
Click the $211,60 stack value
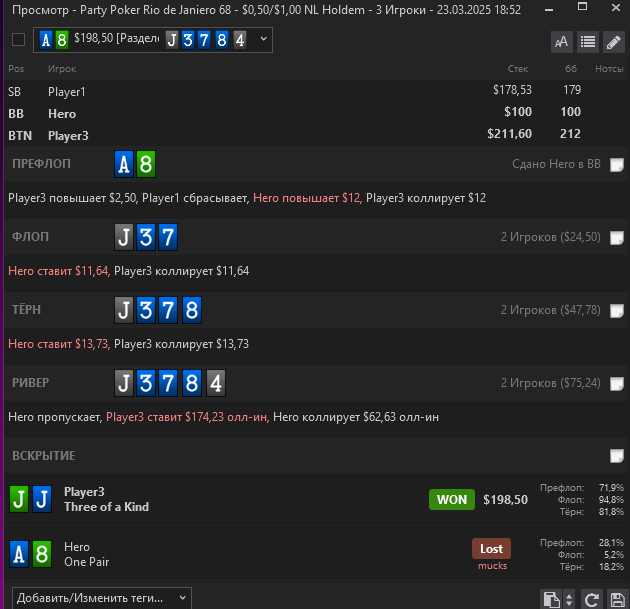509,133
